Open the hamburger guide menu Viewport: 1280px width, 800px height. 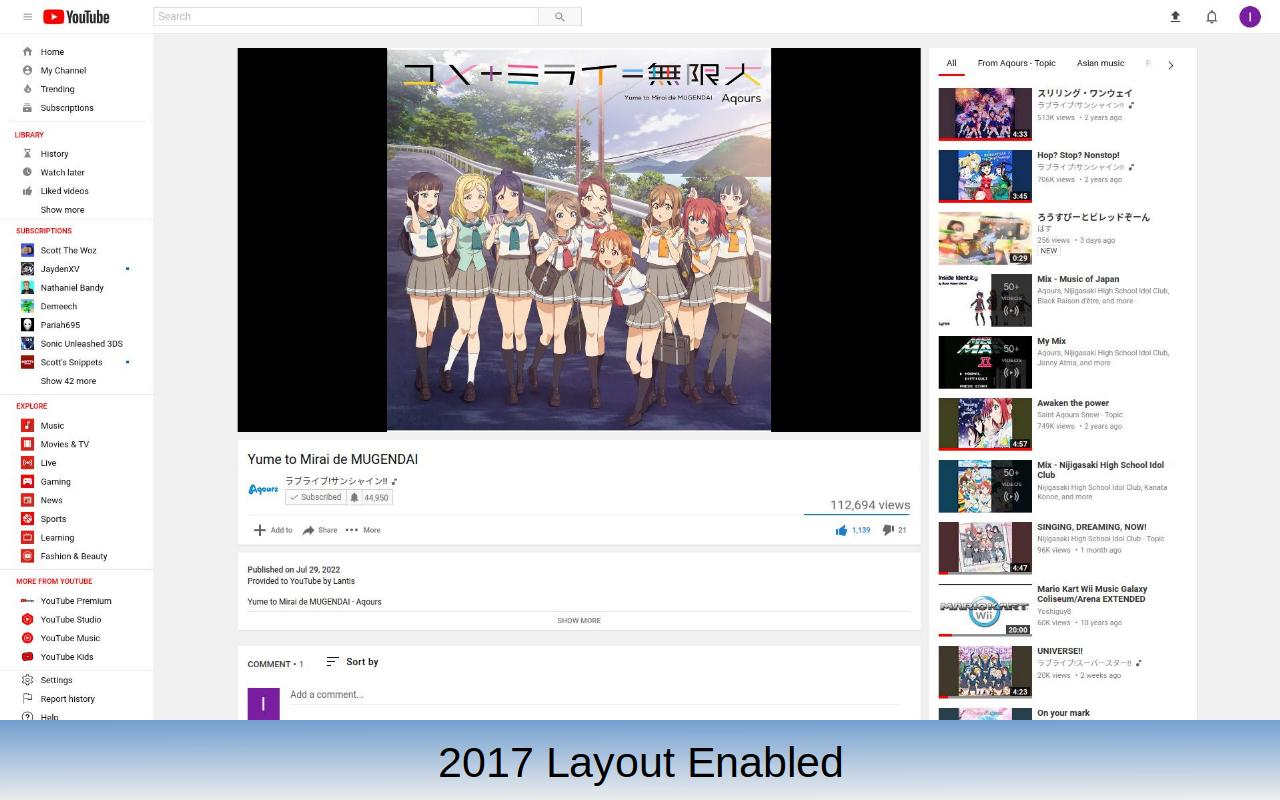[x=27, y=16]
